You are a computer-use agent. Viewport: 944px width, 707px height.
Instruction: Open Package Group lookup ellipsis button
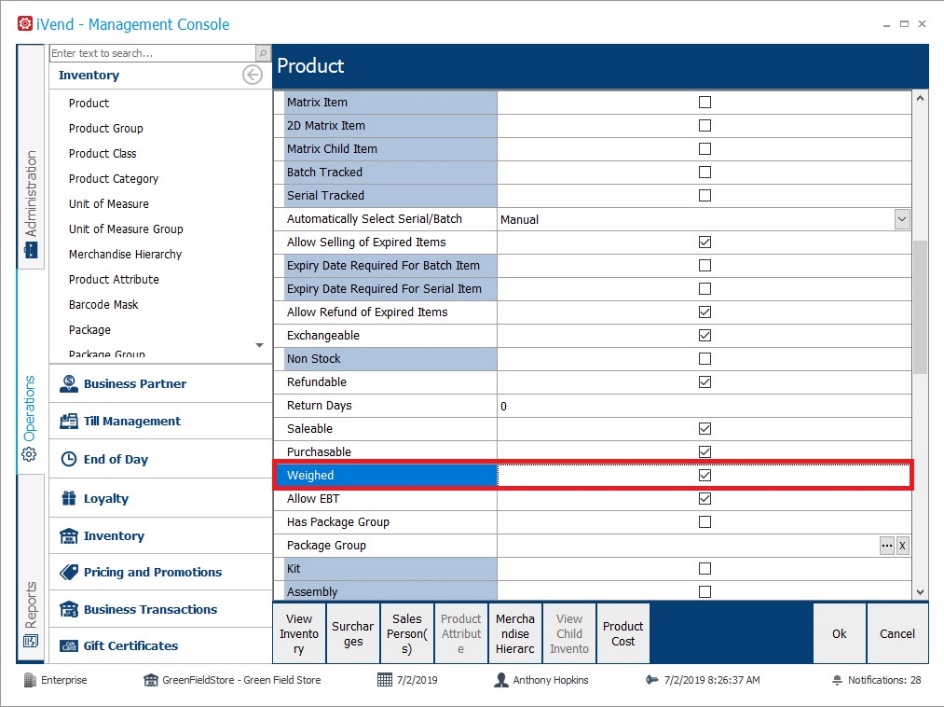tap(887, 546)
